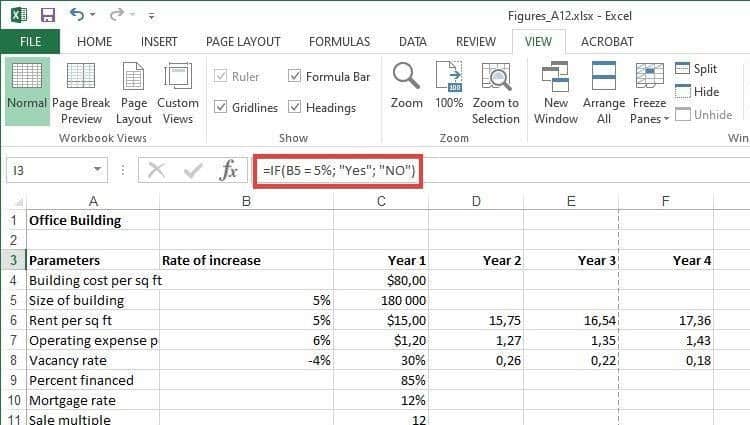
Task: Switch to Page Layout view
Action: click(133, 92)
